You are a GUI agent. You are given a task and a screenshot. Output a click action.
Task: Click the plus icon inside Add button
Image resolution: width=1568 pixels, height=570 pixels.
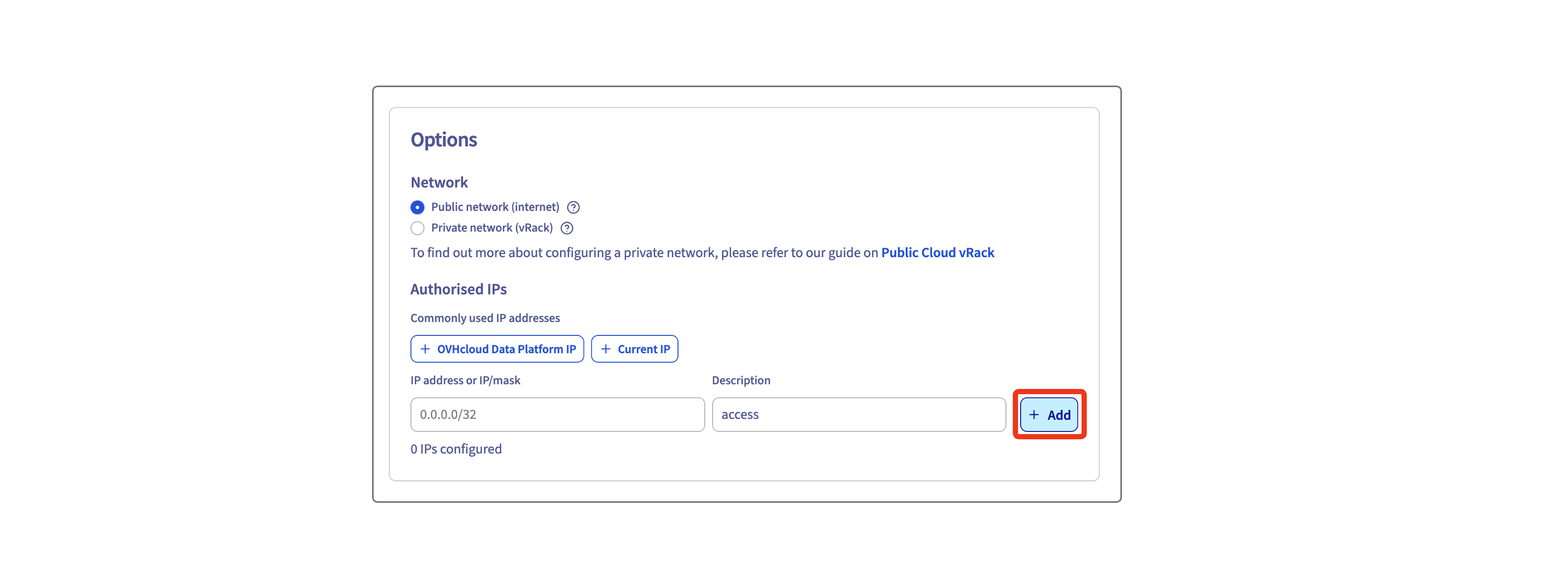point(1034,414)
